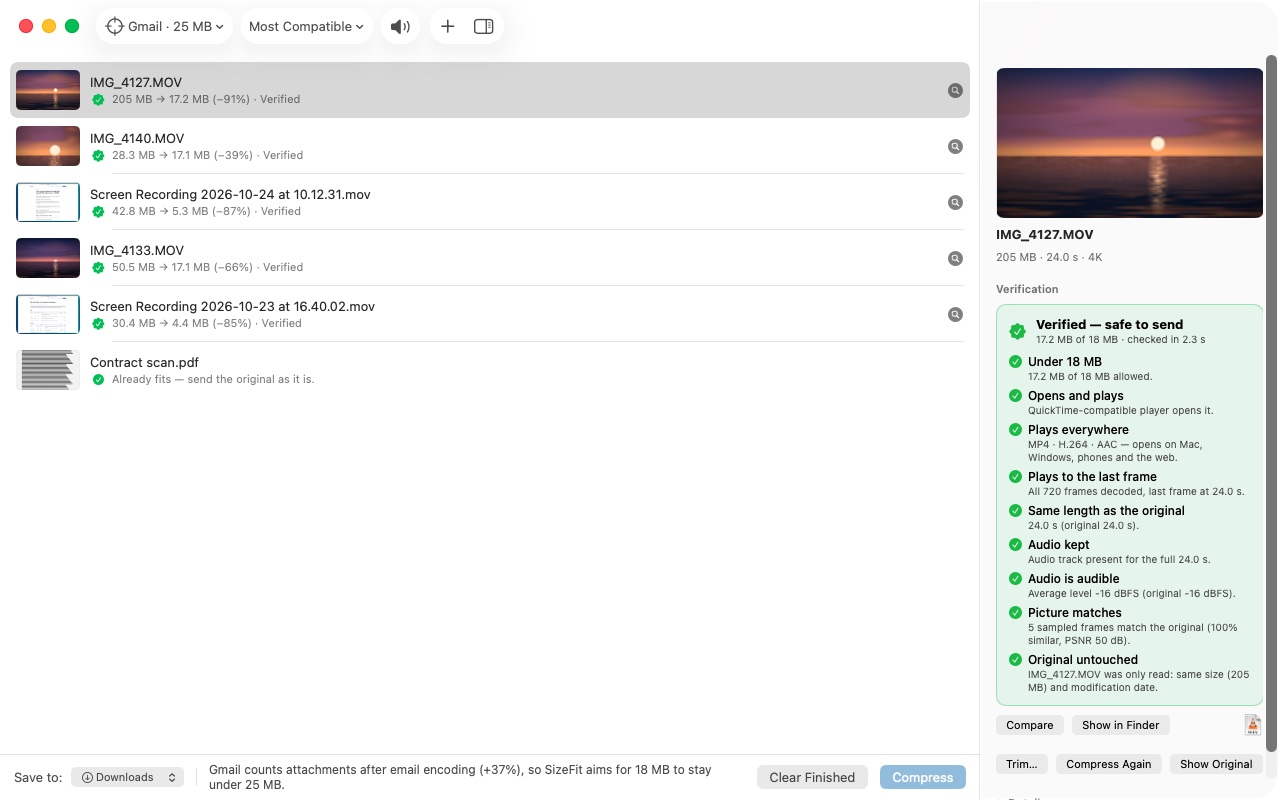
Task: Click magnifier icon for IMG_4127.MOV
Action: 955,91
